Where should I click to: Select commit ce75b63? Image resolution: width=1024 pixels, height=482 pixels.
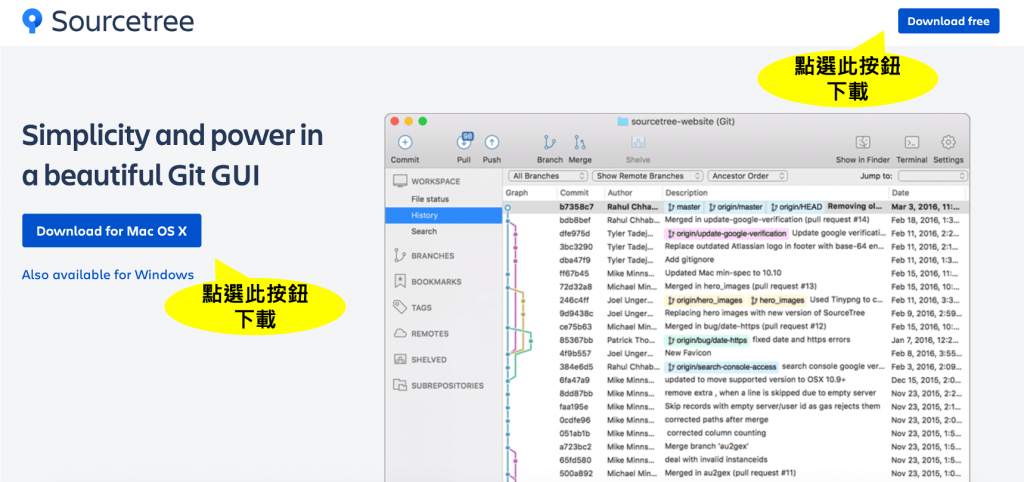(736, 327)
